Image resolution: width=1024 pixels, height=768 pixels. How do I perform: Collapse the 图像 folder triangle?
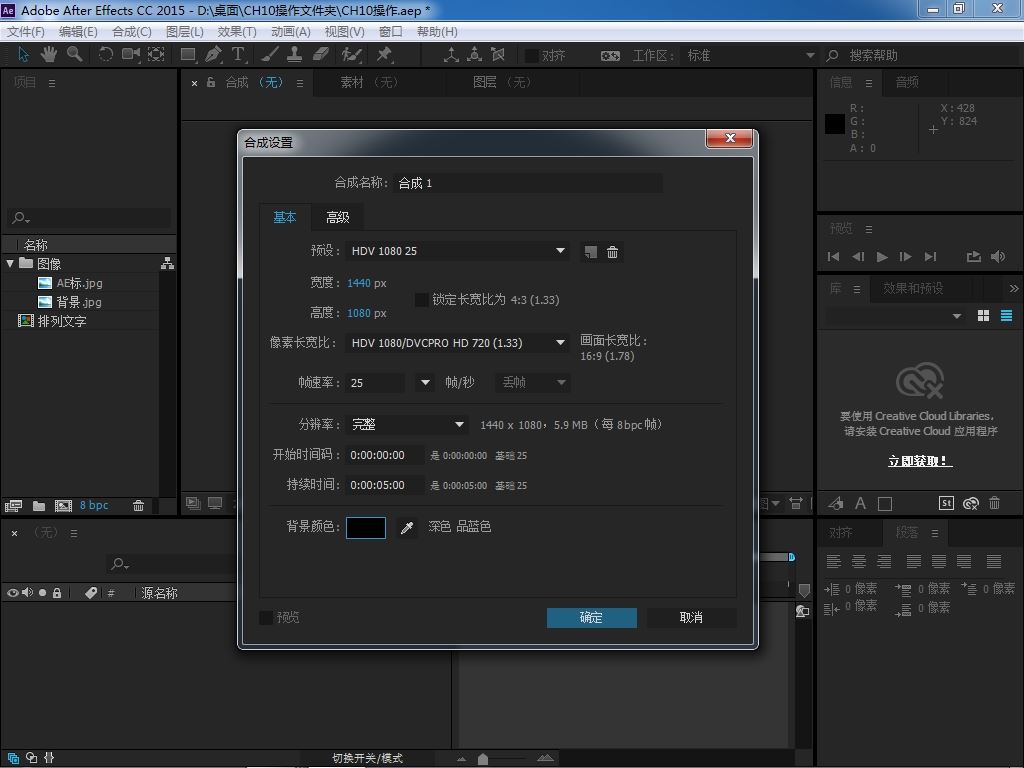[10, 263]
